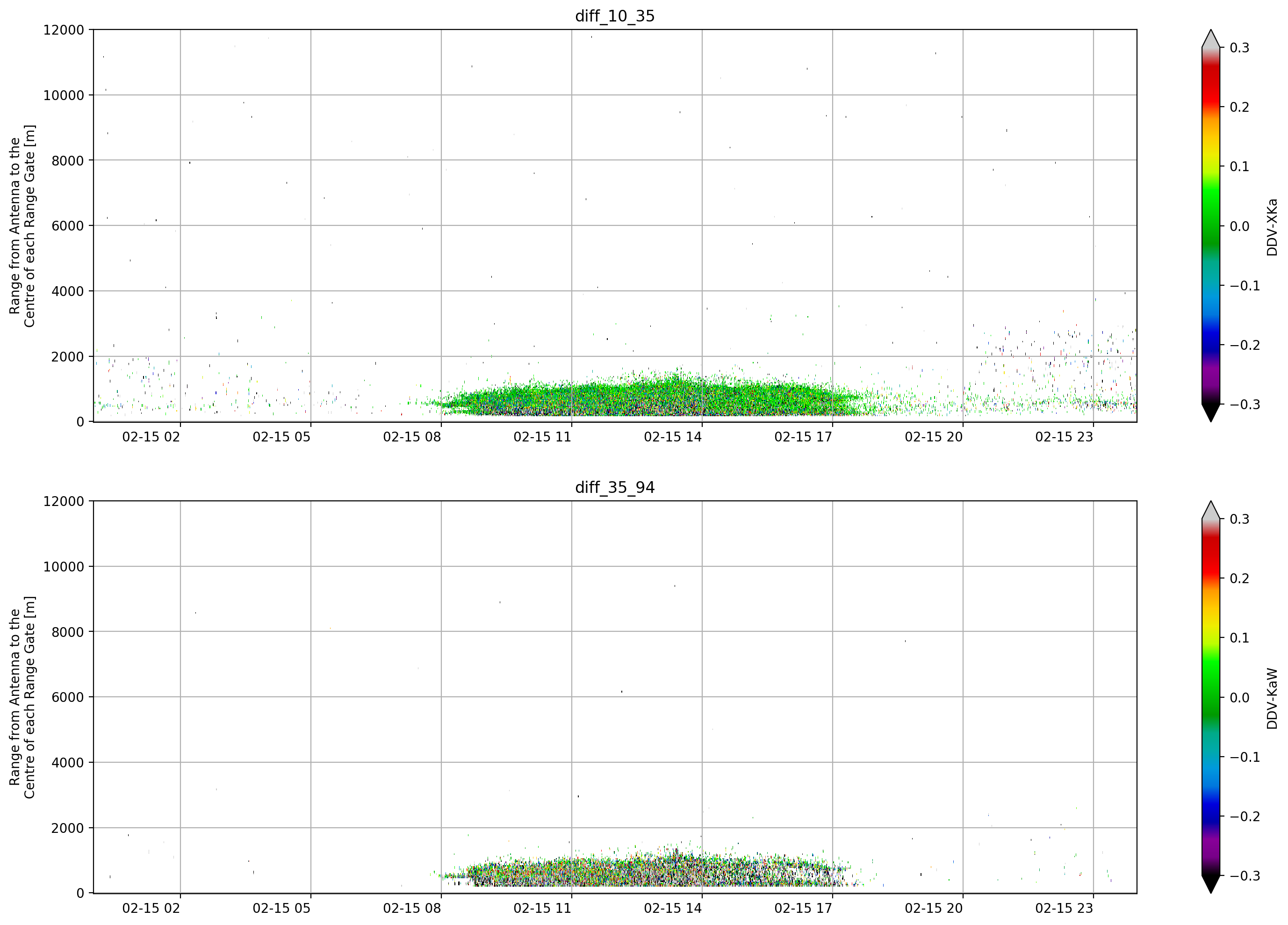Click the −0.3 tick on the DDV-XKa colorbar
Image resolution: width=1288 pixels, height=925 pixels.
click(x=1245, y=405)
